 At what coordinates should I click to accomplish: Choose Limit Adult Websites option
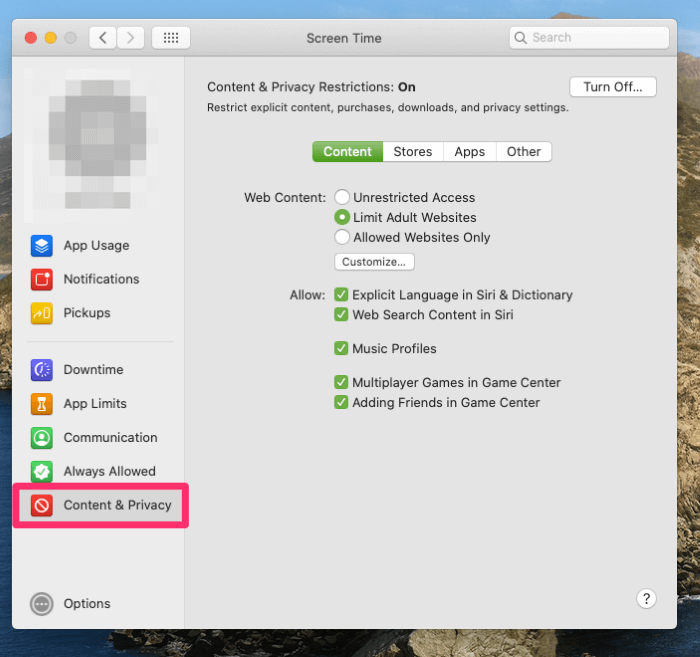point(342,217)
